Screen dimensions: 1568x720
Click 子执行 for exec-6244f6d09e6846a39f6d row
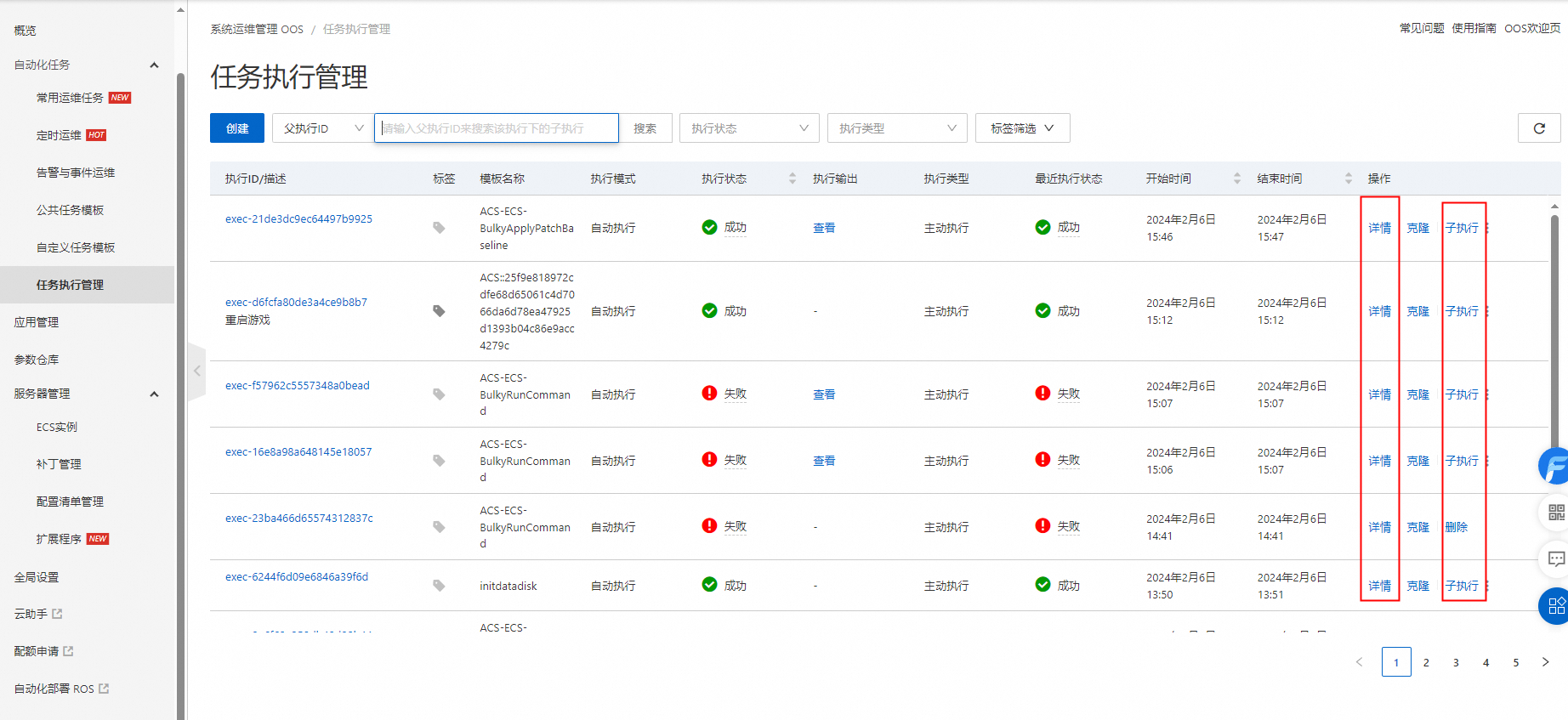click(1462, 586)
